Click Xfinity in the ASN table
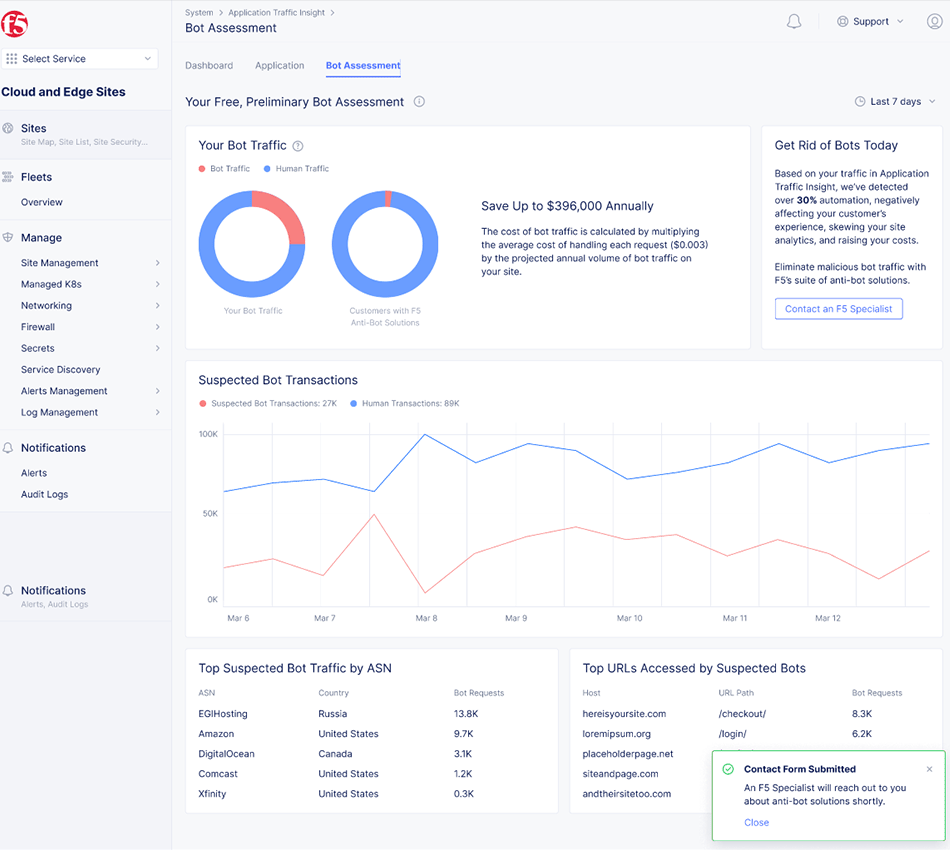The height and width of the screenshot is (850, 950). (x=212, y=794)
